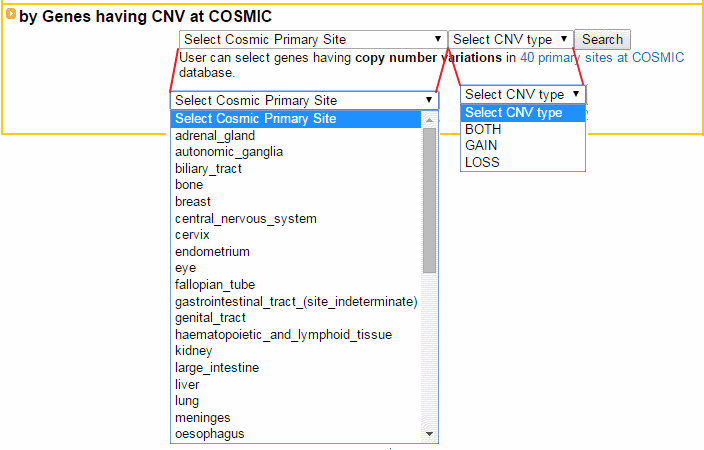Open the top Select CNV type dropdown

(510, 40)
